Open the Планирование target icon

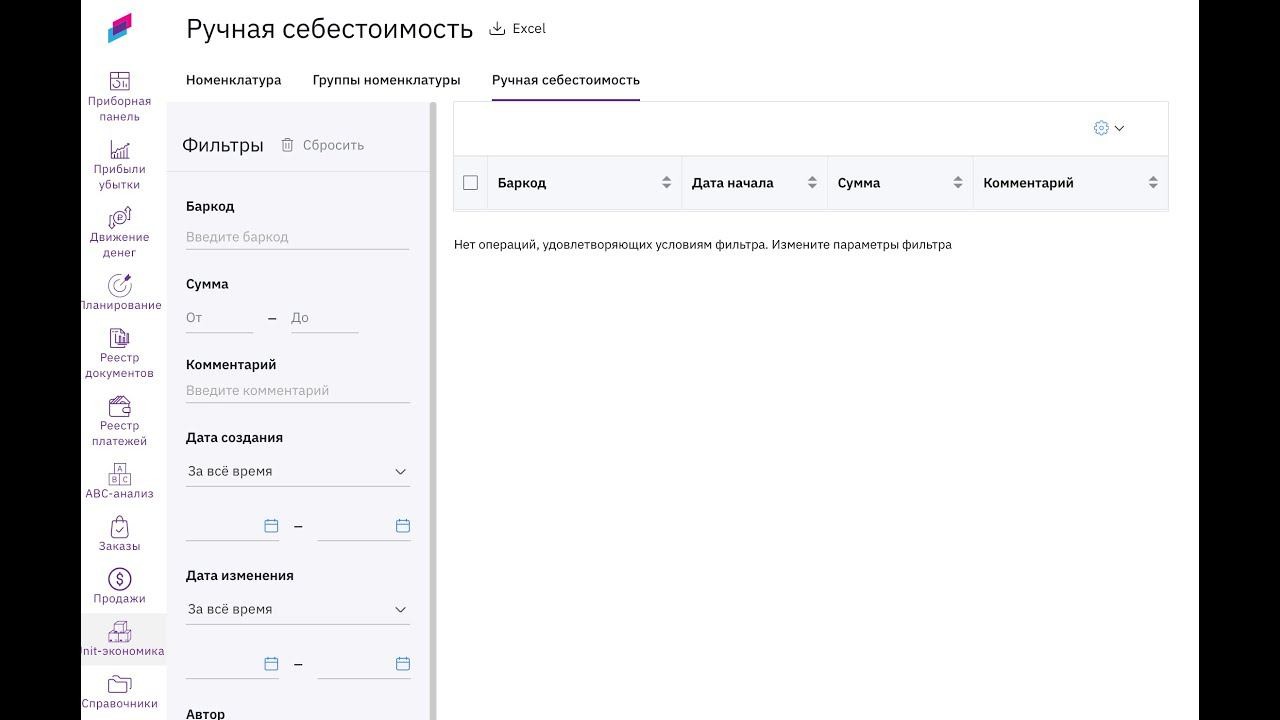coord(119,286)
